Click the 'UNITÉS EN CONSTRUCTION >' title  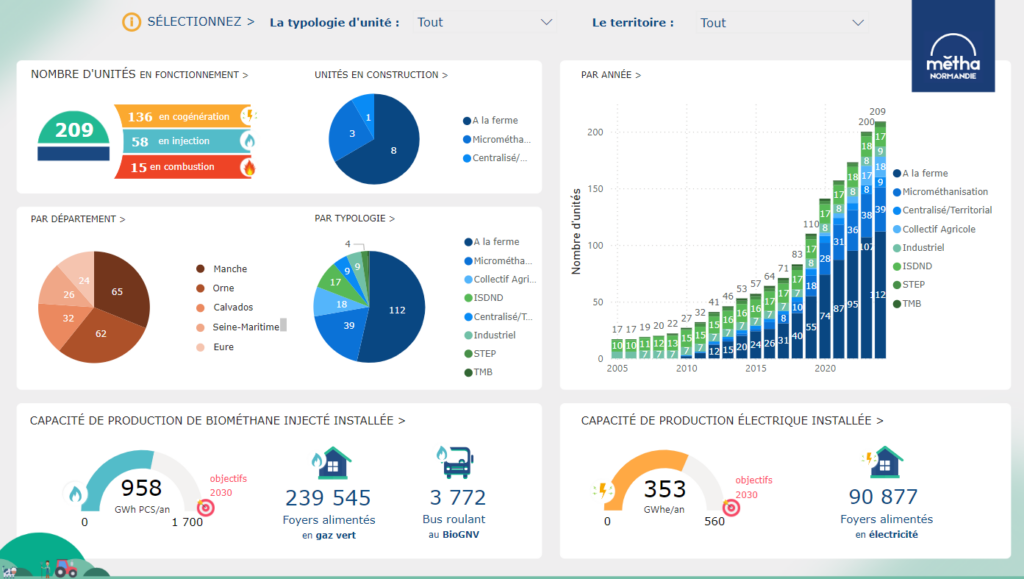coord(381,75)
